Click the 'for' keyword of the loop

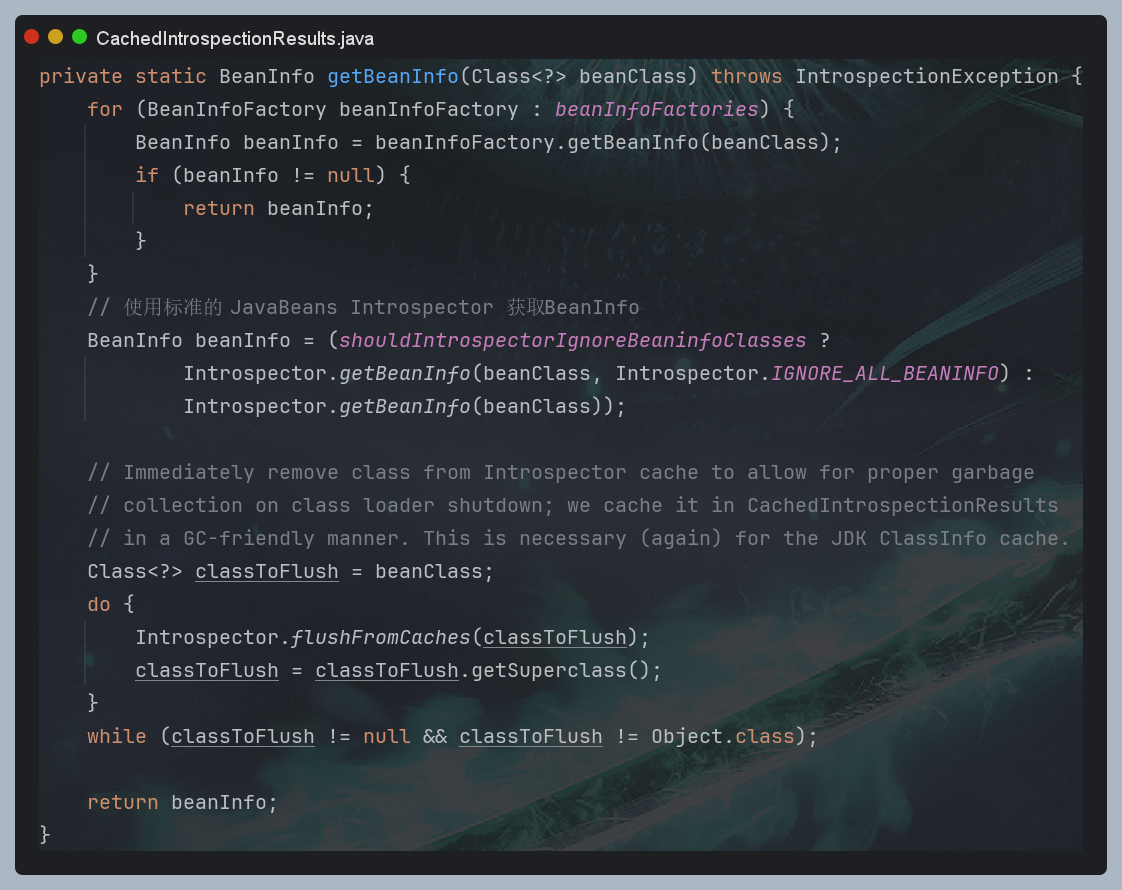point(104,109)
